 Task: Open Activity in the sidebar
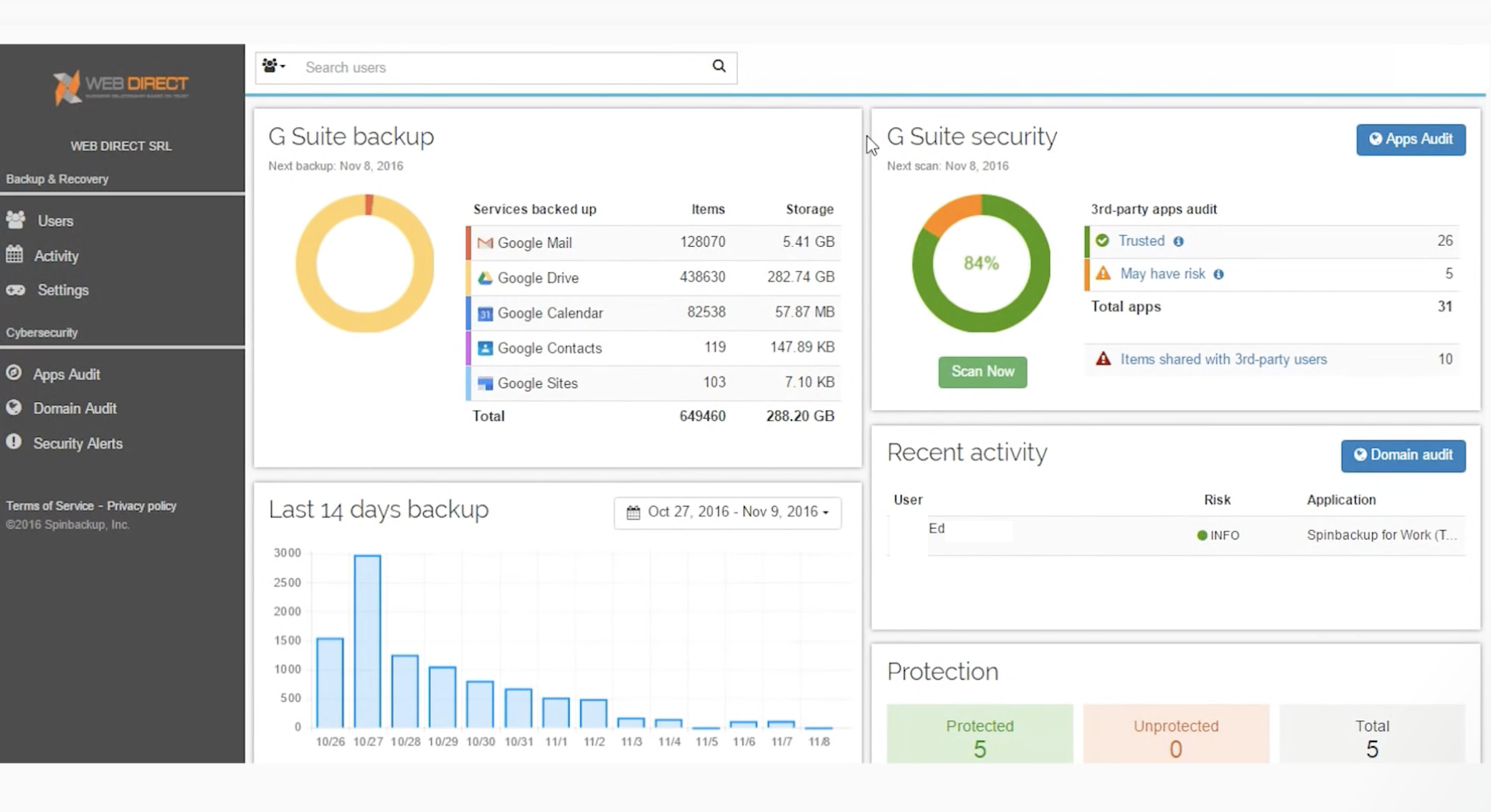(56, 256)
